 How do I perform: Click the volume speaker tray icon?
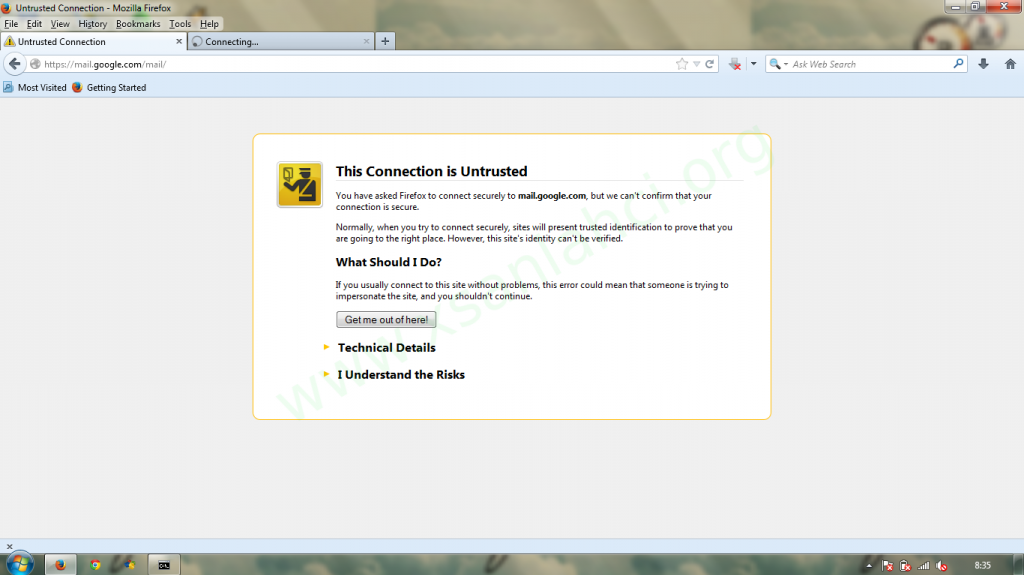pyautogui.click(x=941, y=566)
